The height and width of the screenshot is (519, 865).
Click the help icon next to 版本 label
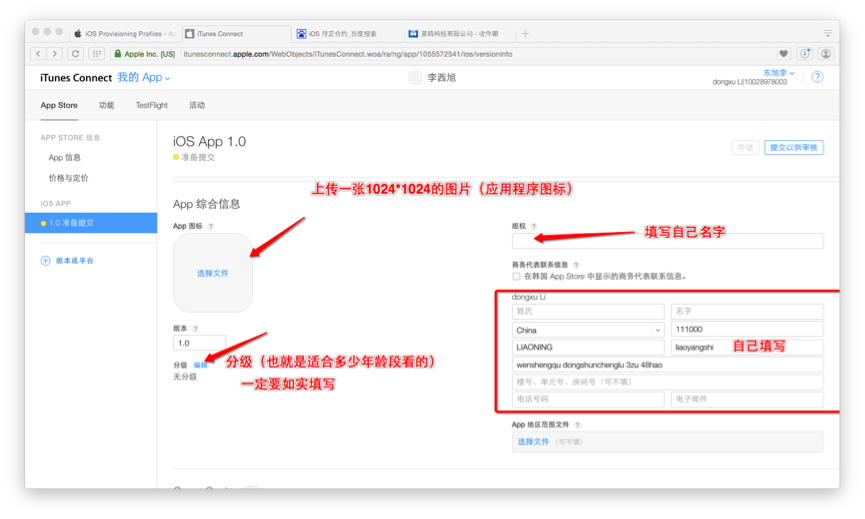click(x=195, y=329)
